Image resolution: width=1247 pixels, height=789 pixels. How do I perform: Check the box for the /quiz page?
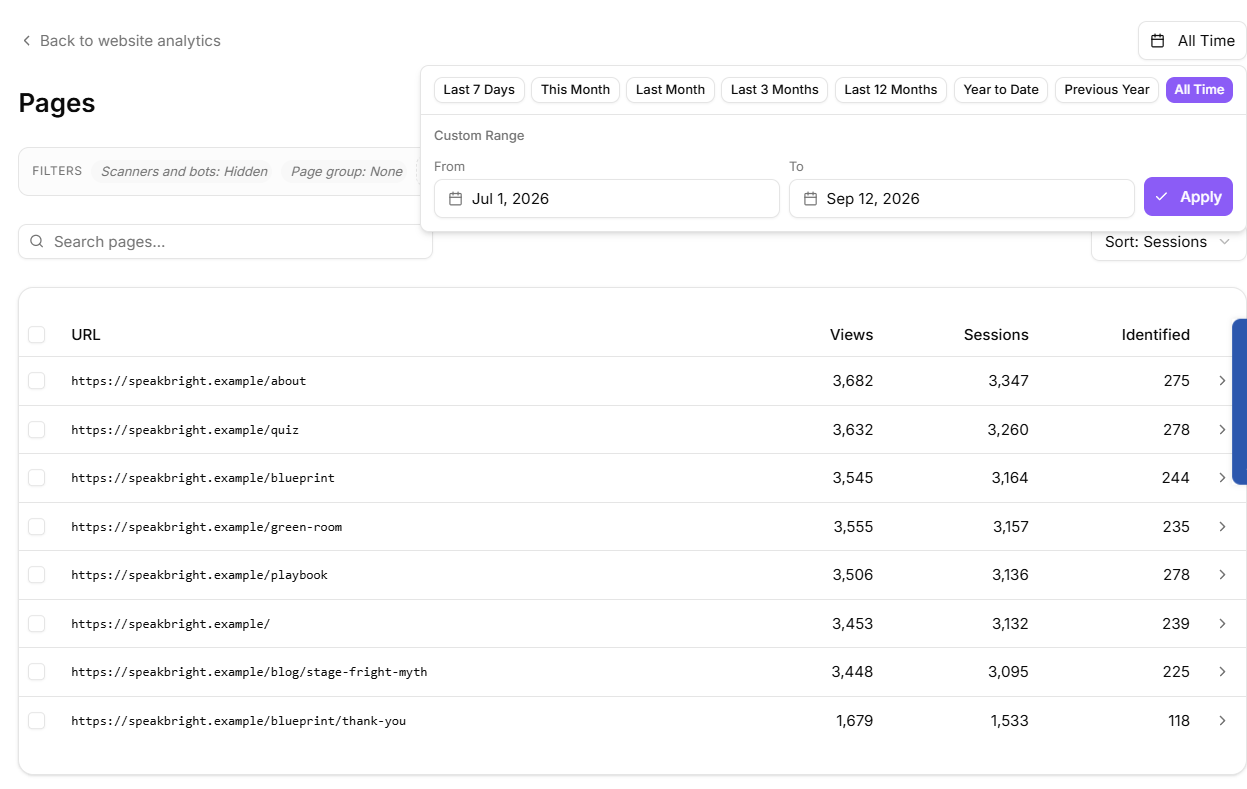click(37, 430)
